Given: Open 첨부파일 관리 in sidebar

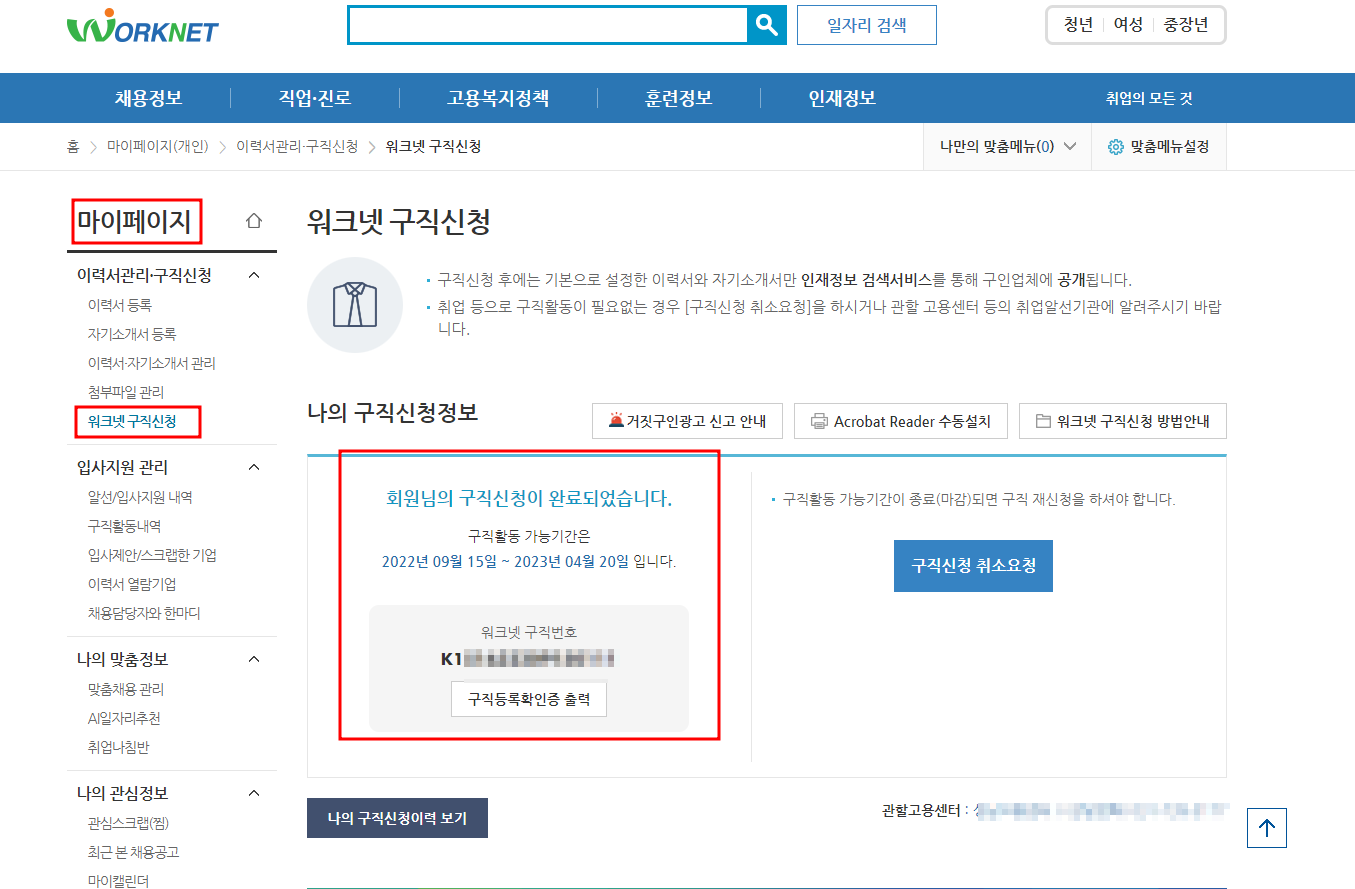Looking at the screenshot, I should (x=126, y=392).
